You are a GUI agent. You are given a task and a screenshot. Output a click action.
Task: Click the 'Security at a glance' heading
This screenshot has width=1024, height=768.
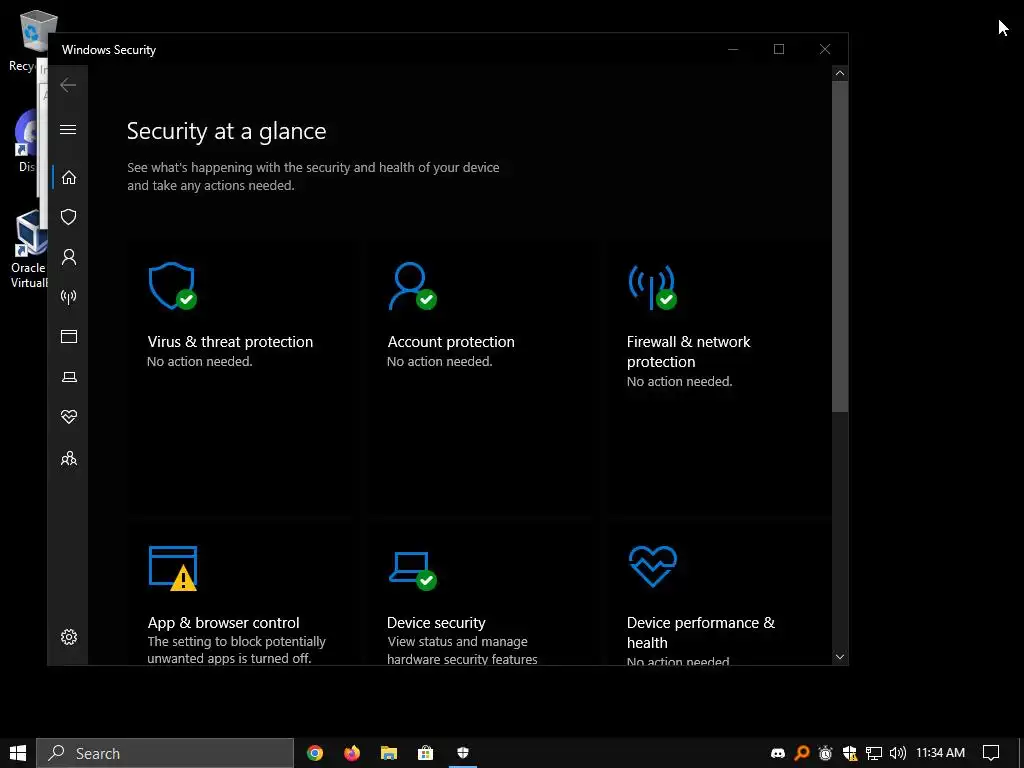[x=227, y=131]
